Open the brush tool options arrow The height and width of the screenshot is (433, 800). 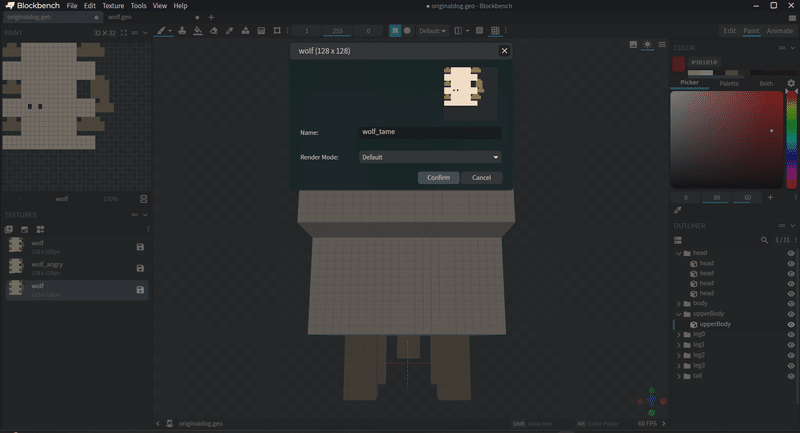[170, 31]
